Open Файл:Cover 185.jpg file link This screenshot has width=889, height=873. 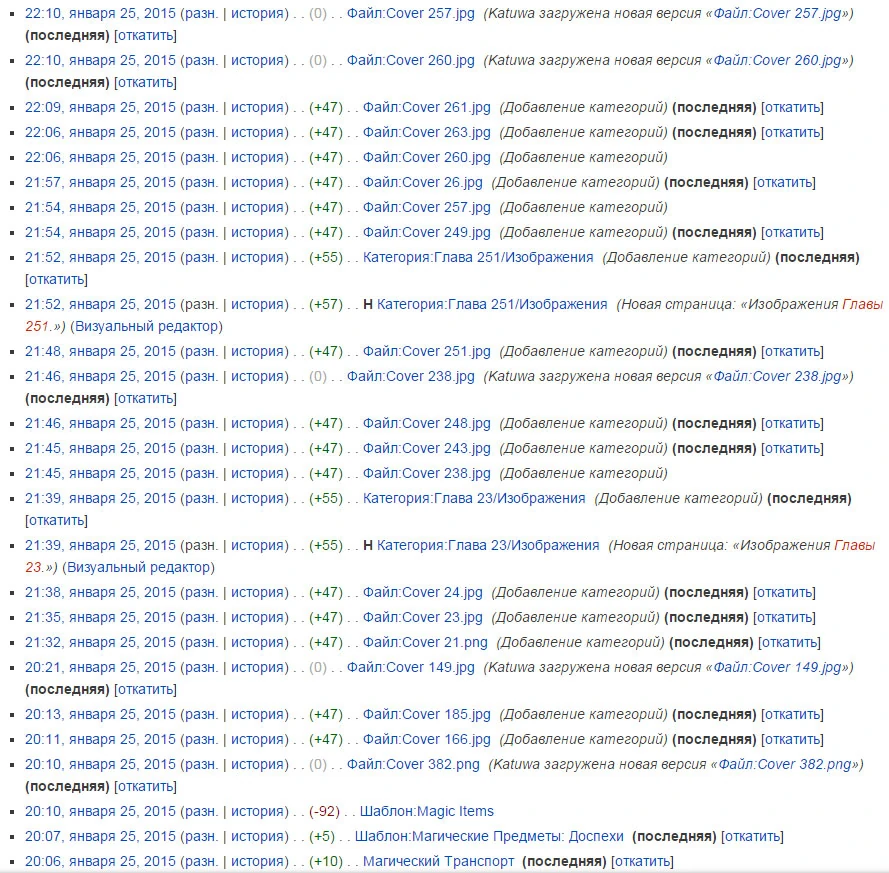coord(426,714)
